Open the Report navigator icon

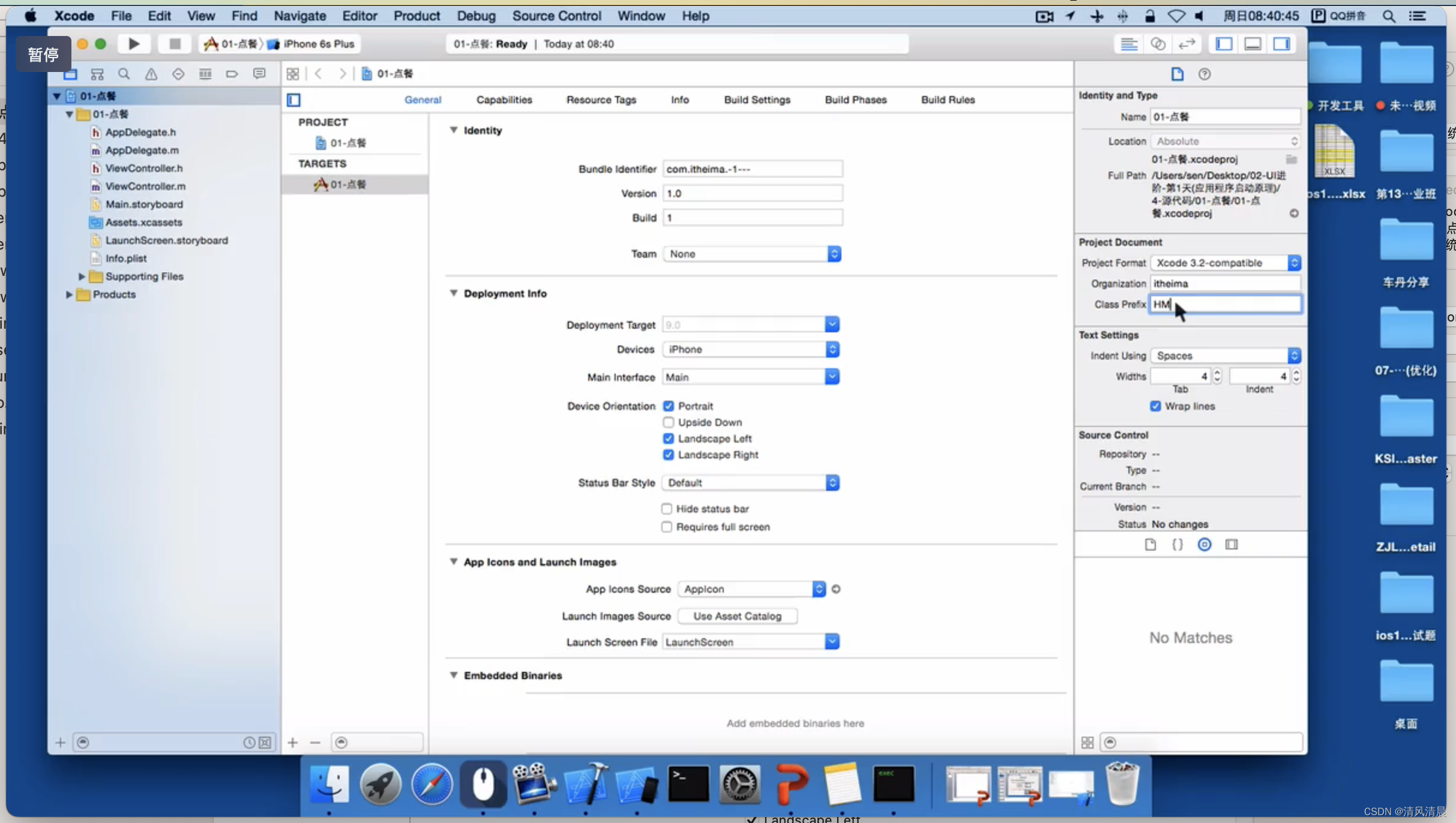click(x=259, y=74)
